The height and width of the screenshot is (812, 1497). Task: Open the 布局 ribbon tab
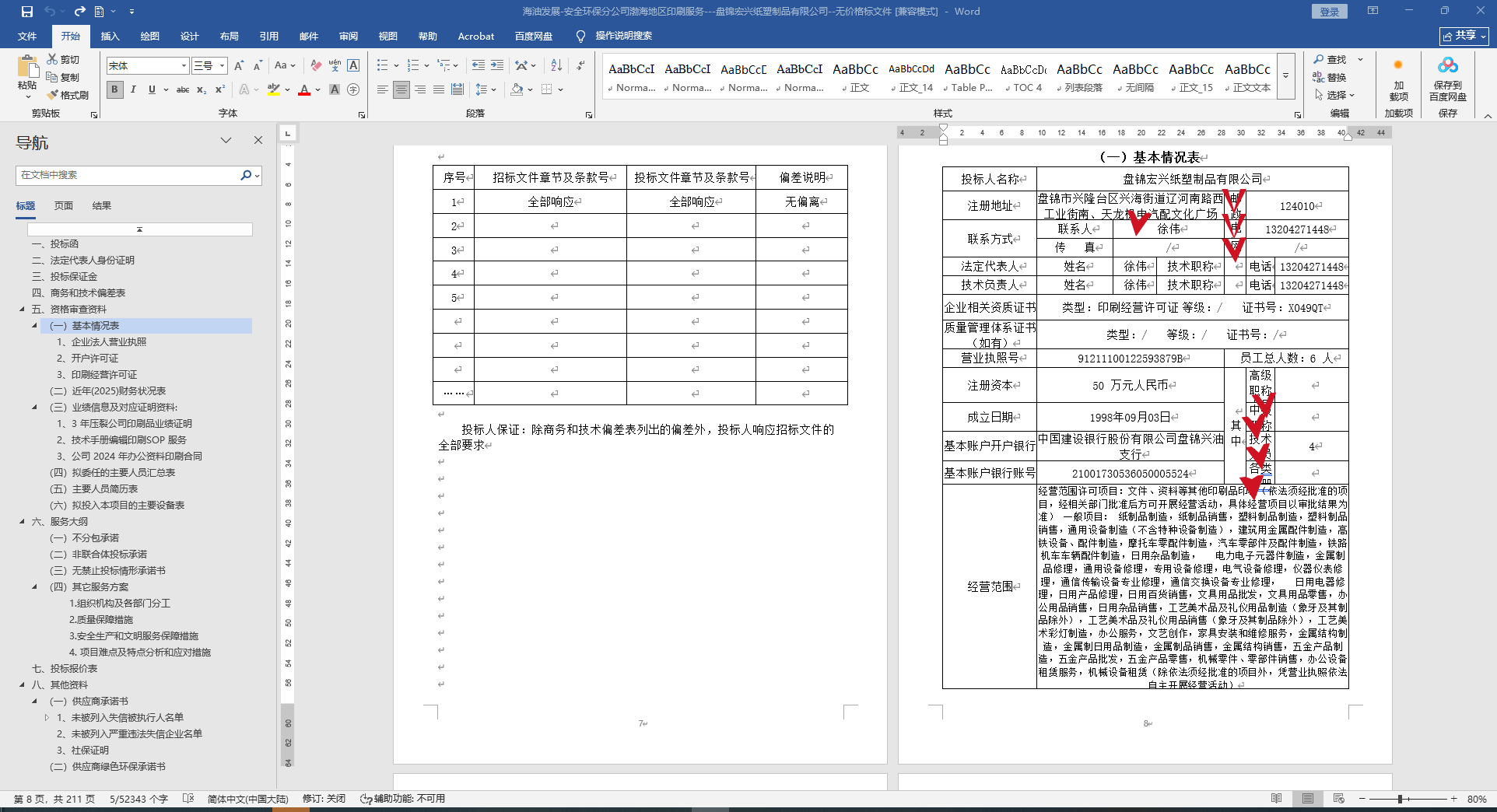[229, 37]
